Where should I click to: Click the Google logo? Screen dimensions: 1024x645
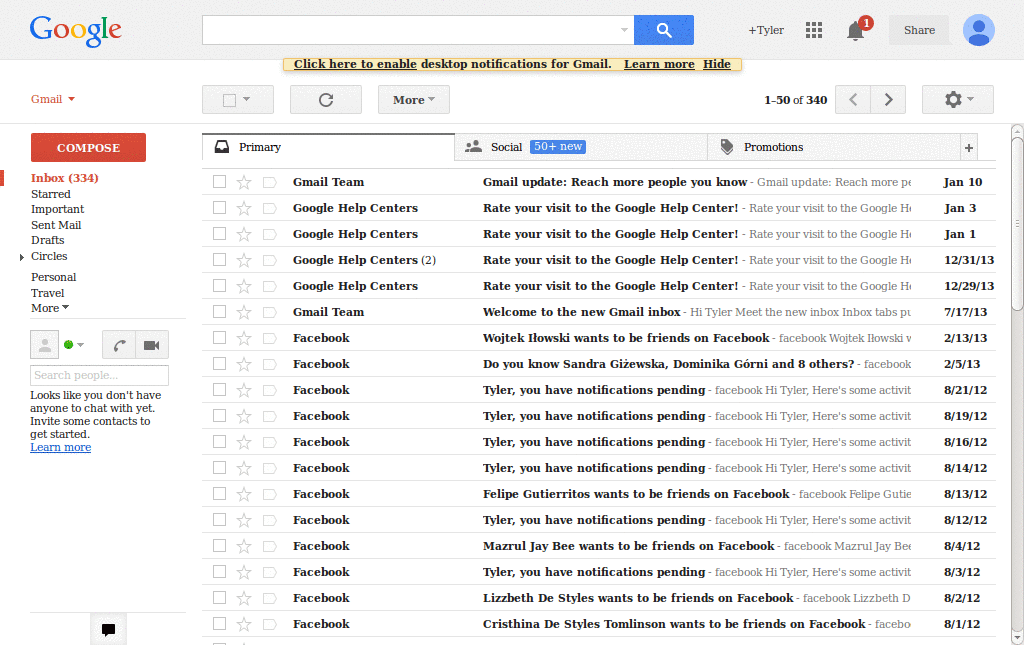[x=75, y=30]
